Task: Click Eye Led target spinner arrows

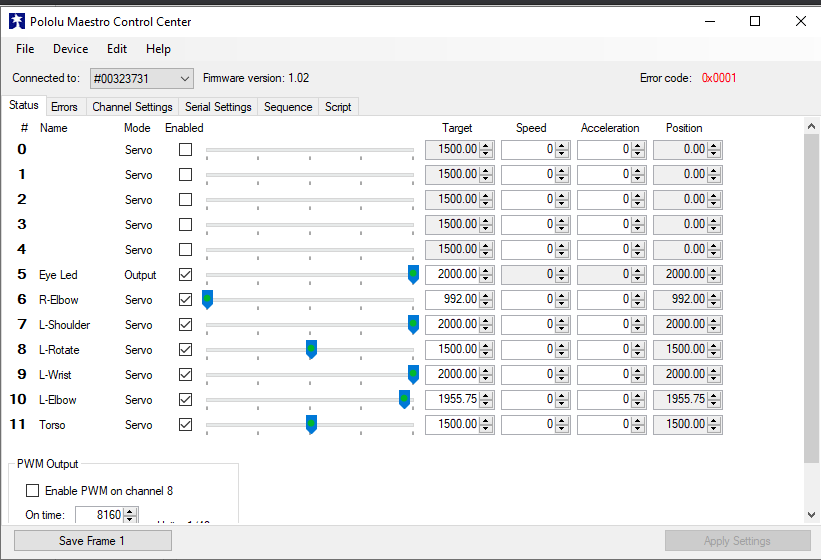Action: click(x=486, y=274)
